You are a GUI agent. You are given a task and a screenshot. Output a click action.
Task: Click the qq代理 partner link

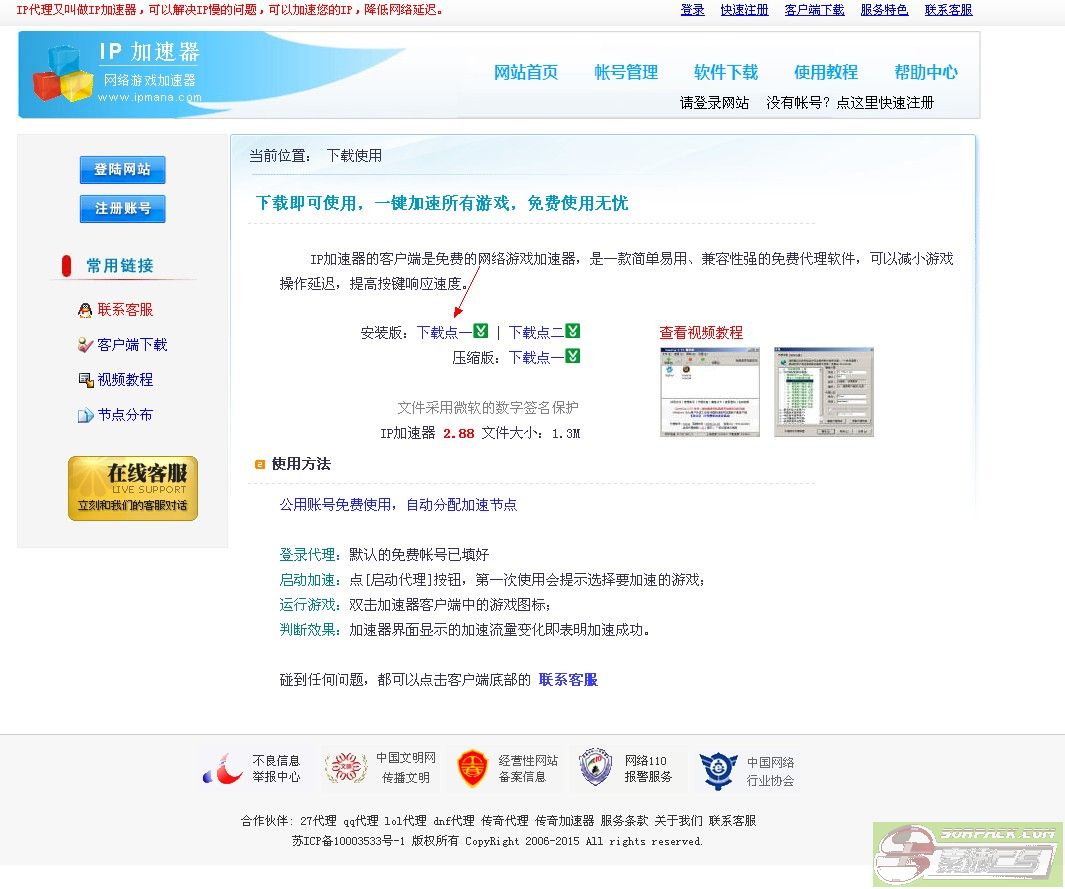coord(361,821)
